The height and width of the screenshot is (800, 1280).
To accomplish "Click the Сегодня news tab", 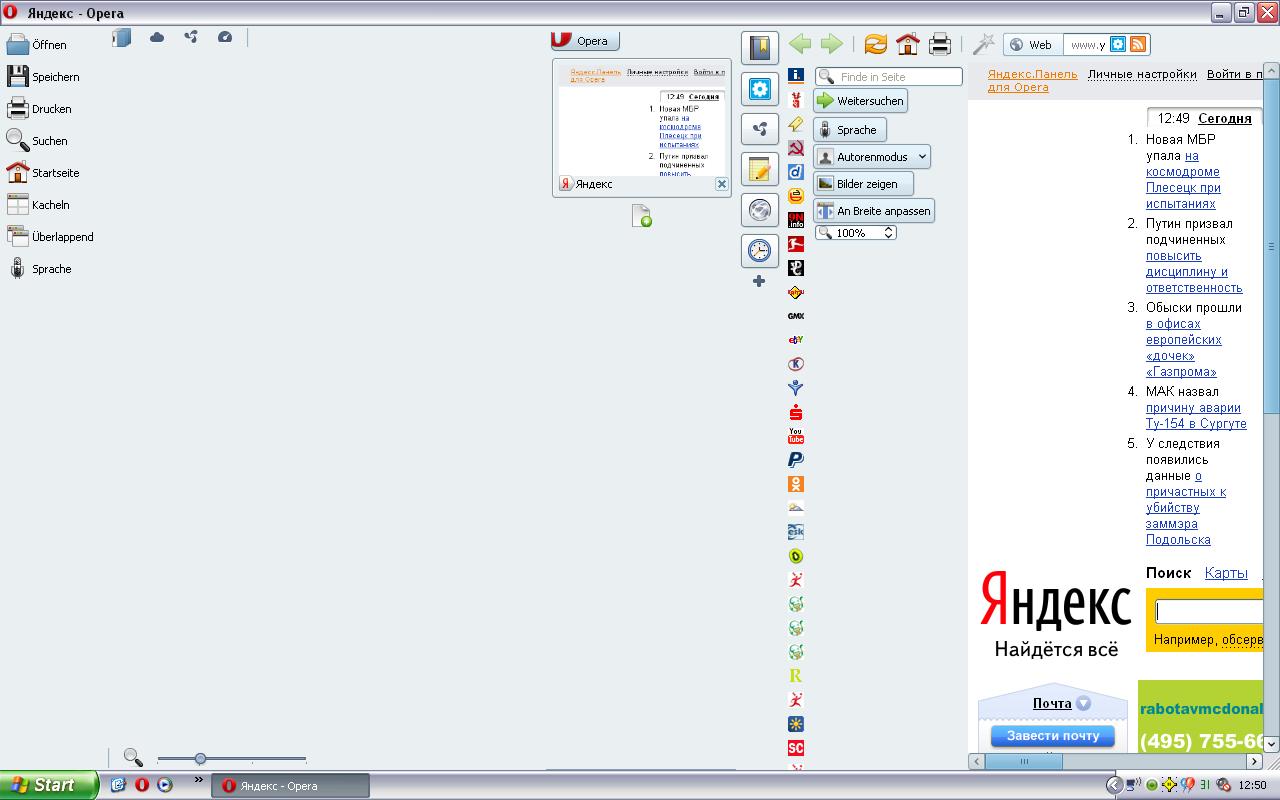I will [x=1225, y=118].
